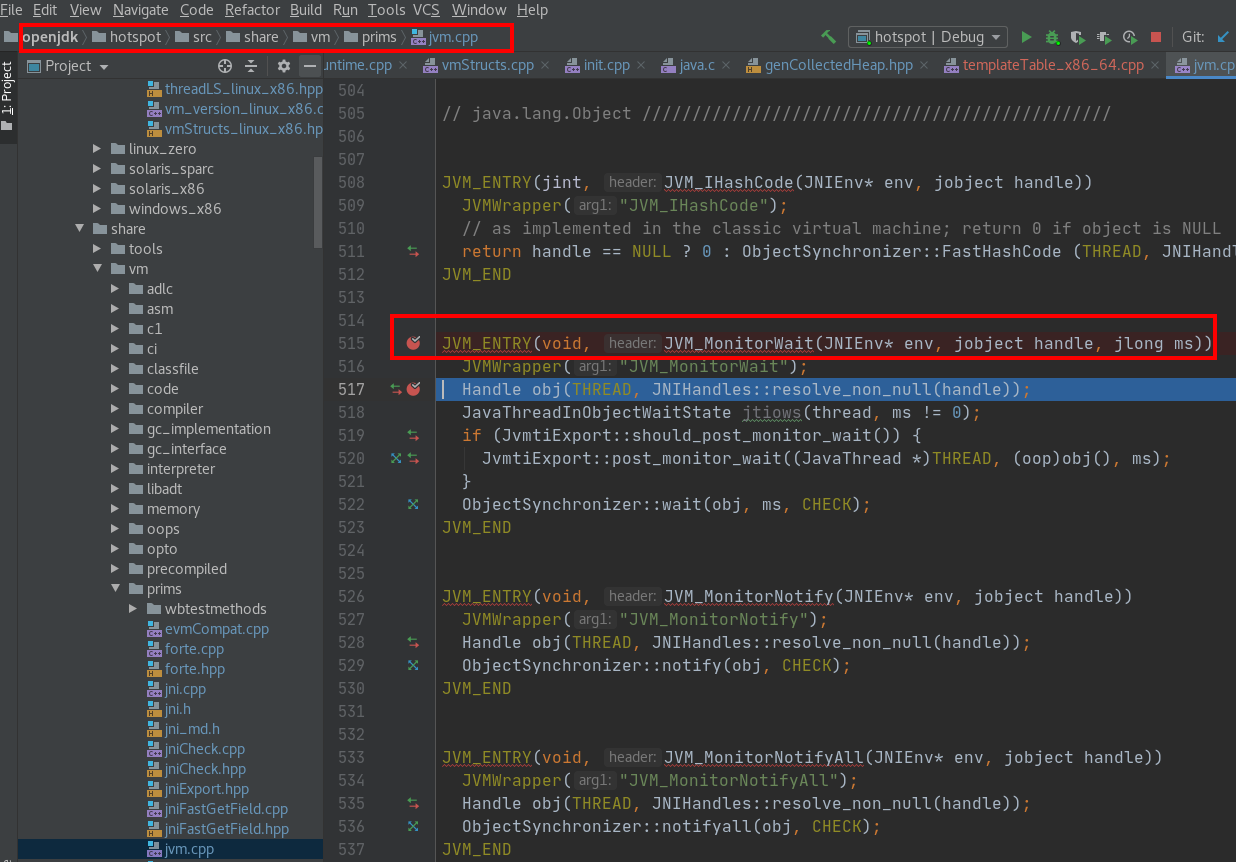Open the Tools menu

pyautogui.click(x=386, y=10)
